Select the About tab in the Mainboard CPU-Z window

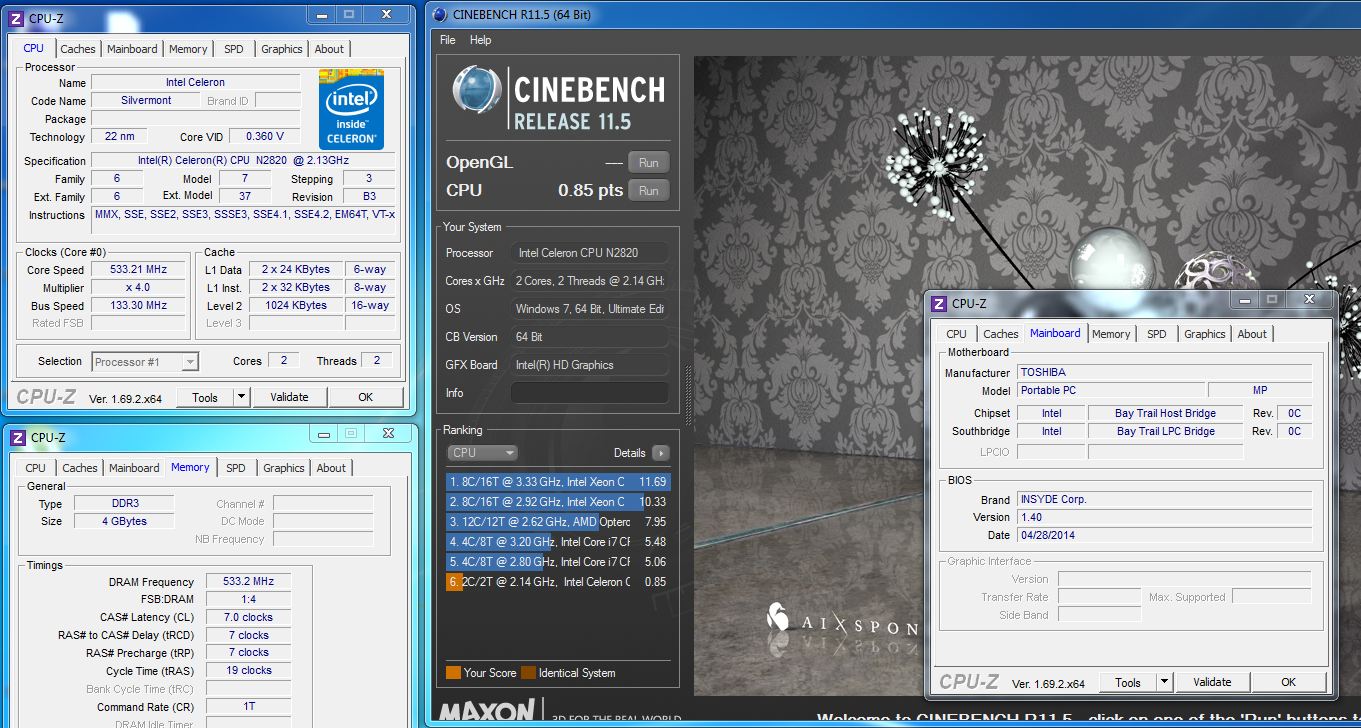[1252, 334]
